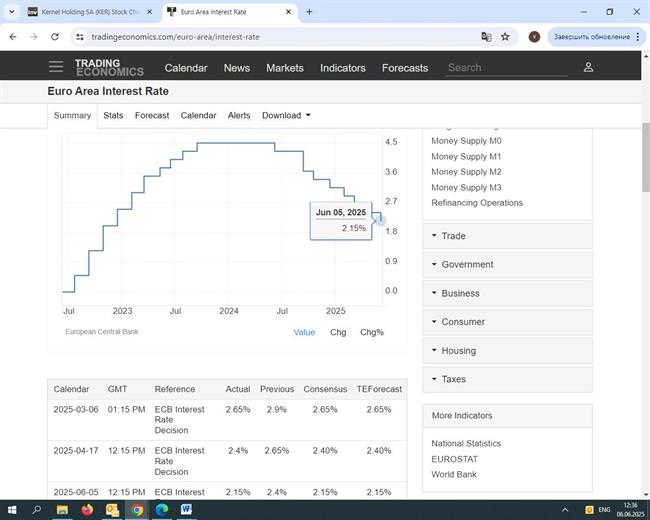This screenshot has width=650, height=520.
Task: Open Chrome taskbar icon
Action: pos(137,510)
